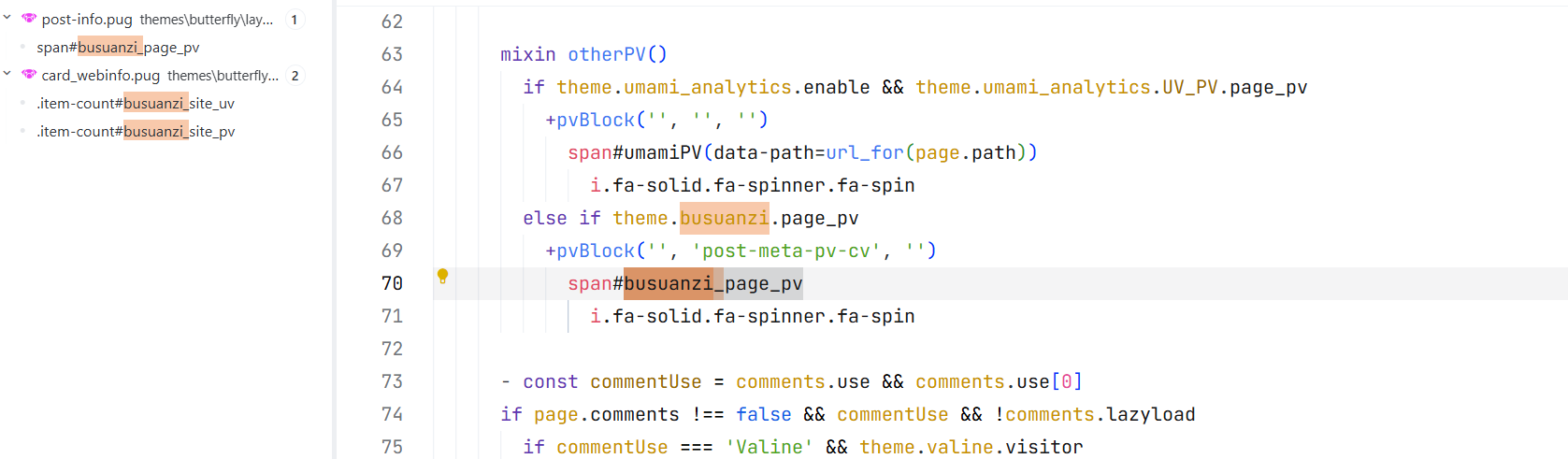Jump to the .item-count#busuanzi_site_pv match
This screenshot has width=1568, height=459.
tap(136, 132)
